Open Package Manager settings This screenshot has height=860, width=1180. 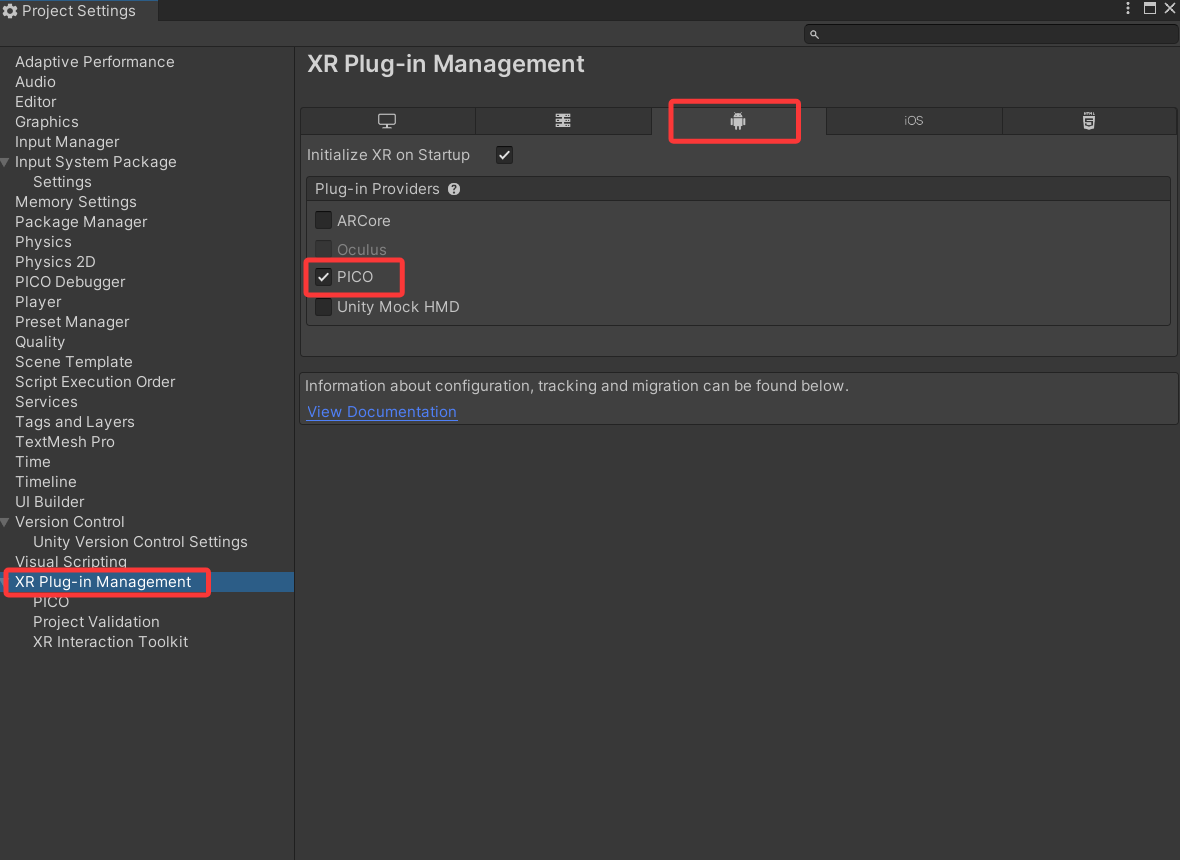pyautogui.click(x=81, y=222)
